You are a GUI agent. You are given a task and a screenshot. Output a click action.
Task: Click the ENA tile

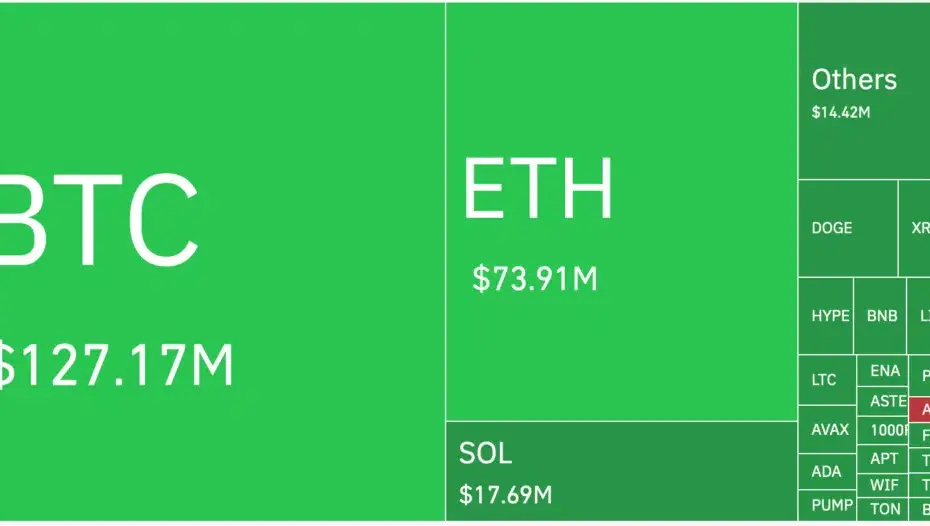883,371
